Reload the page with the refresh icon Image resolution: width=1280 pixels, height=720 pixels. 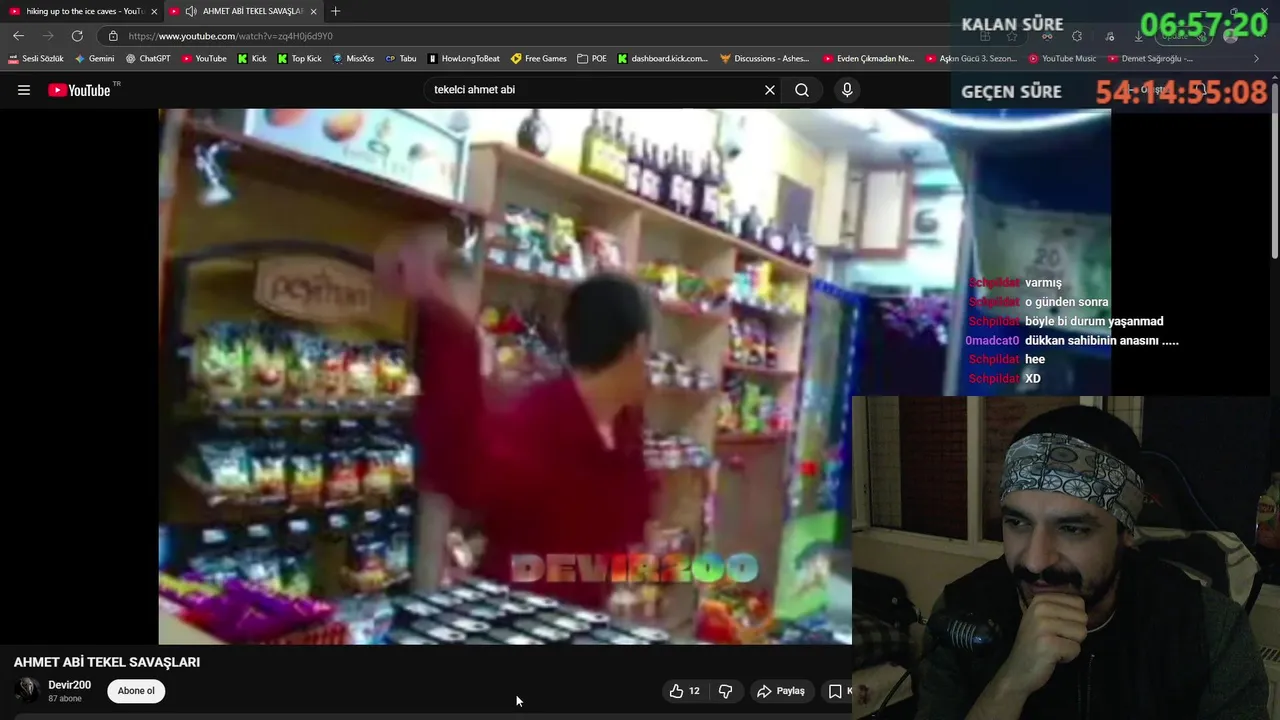click(77, 36)
